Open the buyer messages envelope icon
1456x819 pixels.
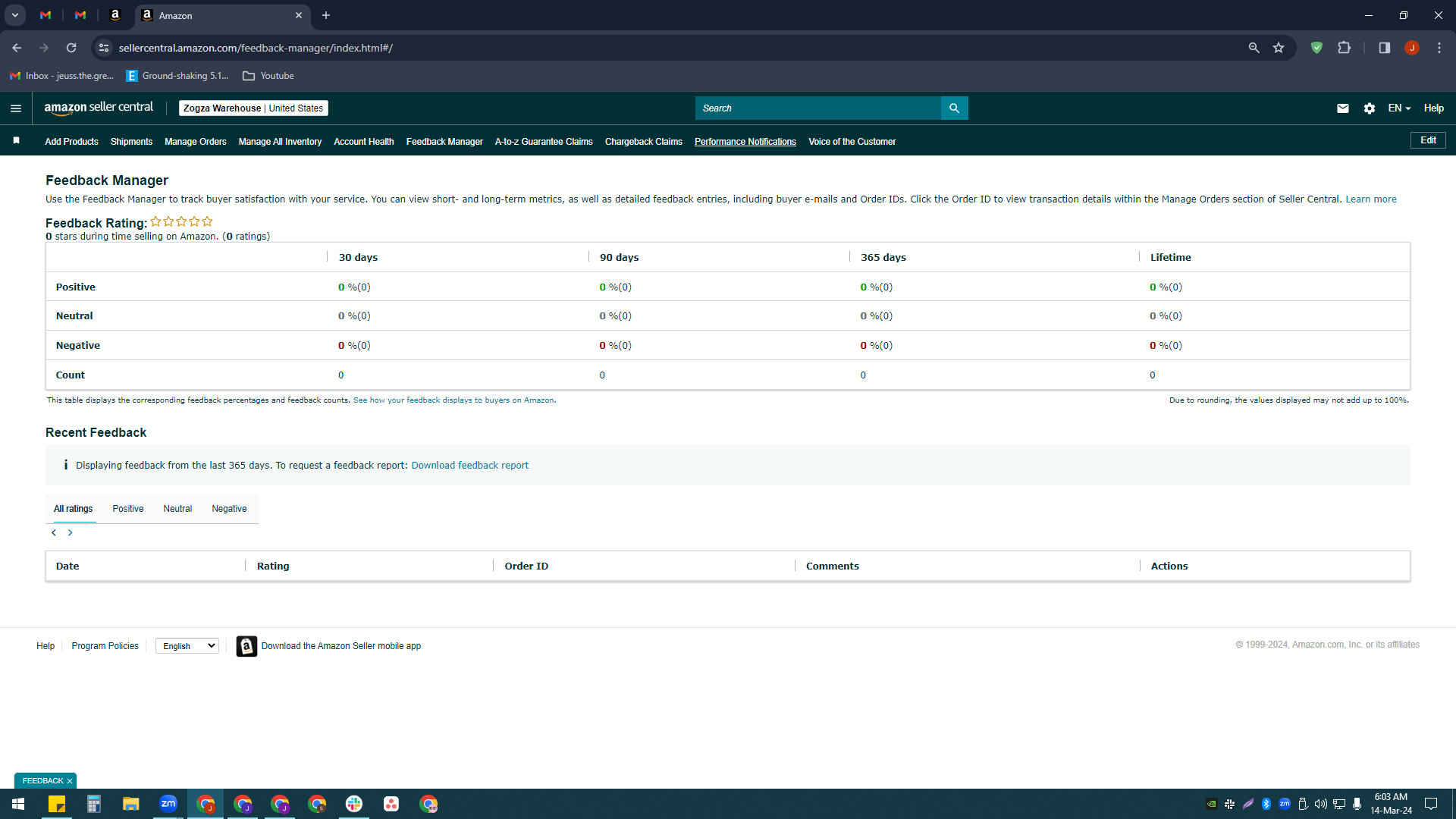(x=1342, y=108)
